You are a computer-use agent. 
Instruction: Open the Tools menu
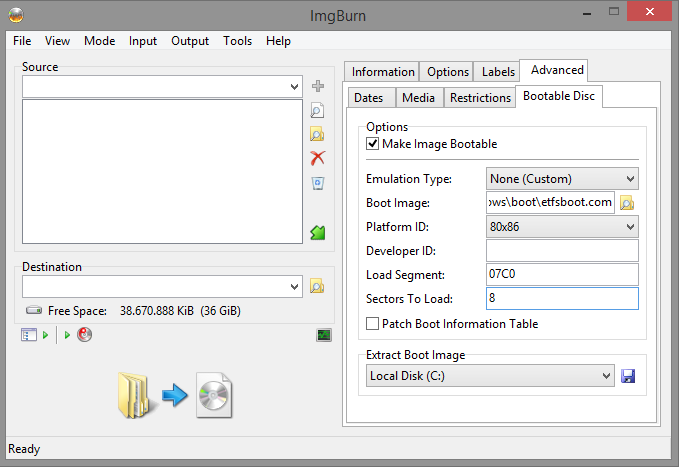[237, 41]
